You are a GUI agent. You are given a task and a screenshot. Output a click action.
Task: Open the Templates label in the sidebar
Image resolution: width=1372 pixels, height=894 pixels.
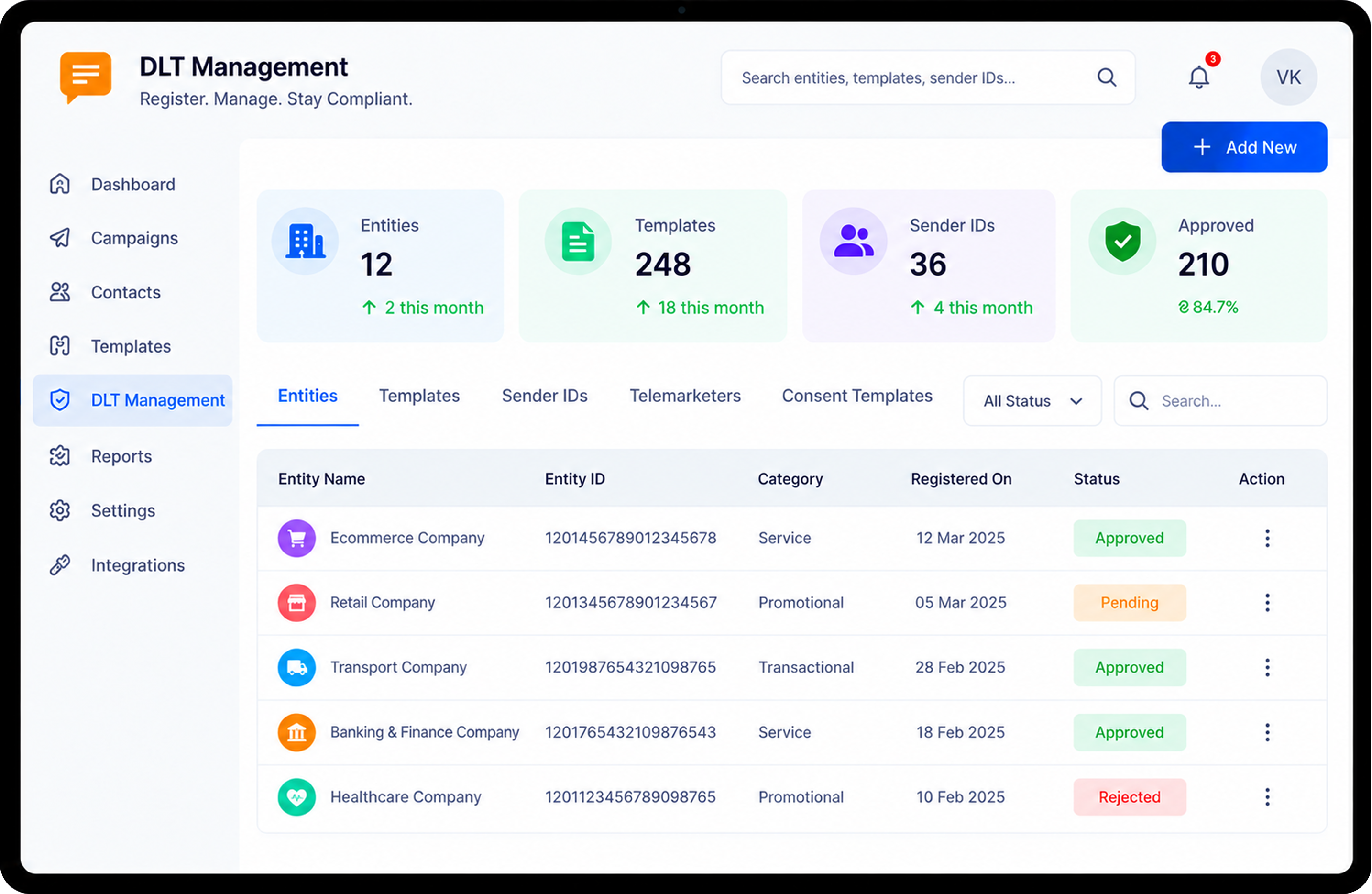(x=131, y=346)
